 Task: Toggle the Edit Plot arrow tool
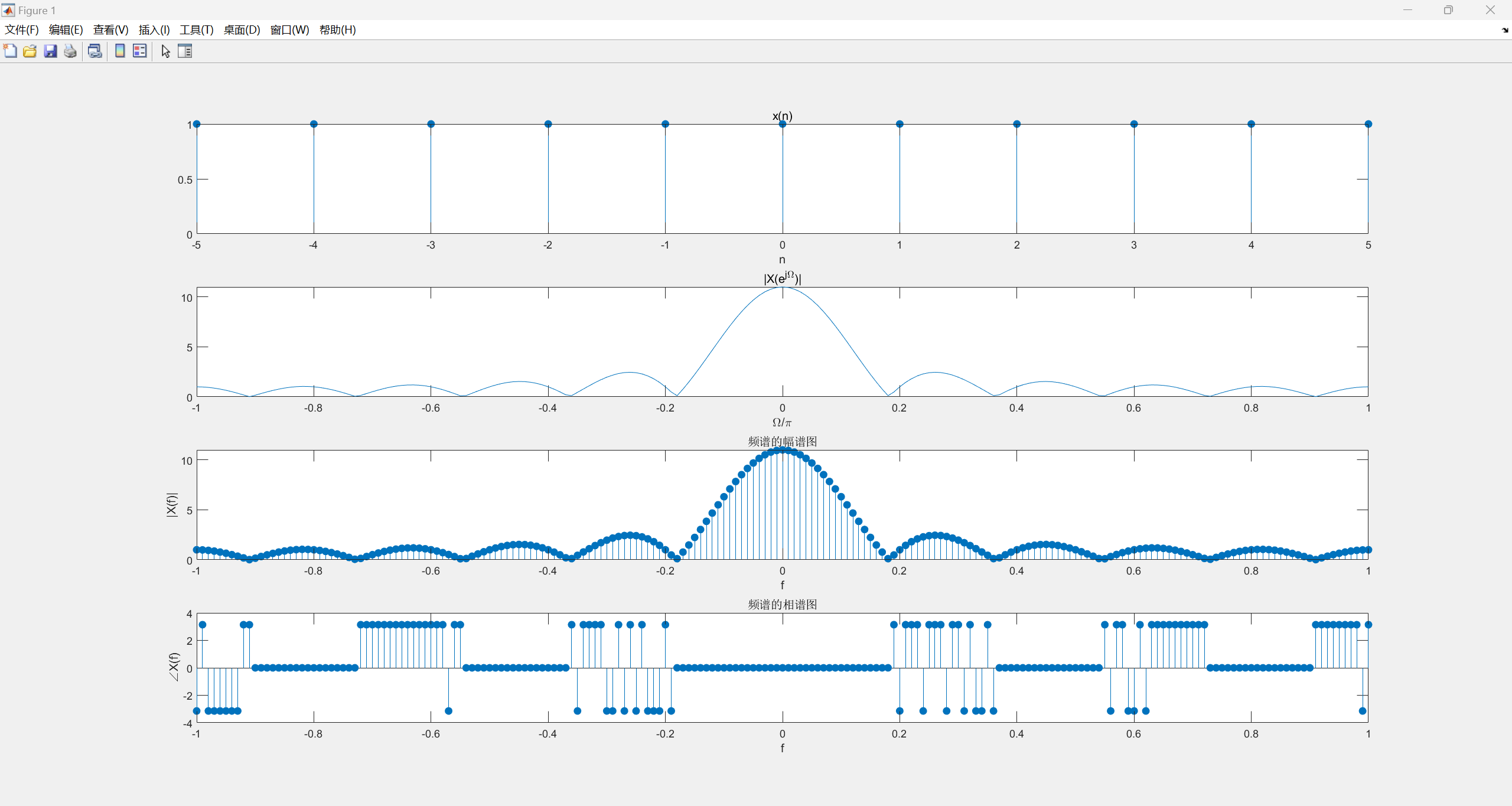(x=165, y=51)
